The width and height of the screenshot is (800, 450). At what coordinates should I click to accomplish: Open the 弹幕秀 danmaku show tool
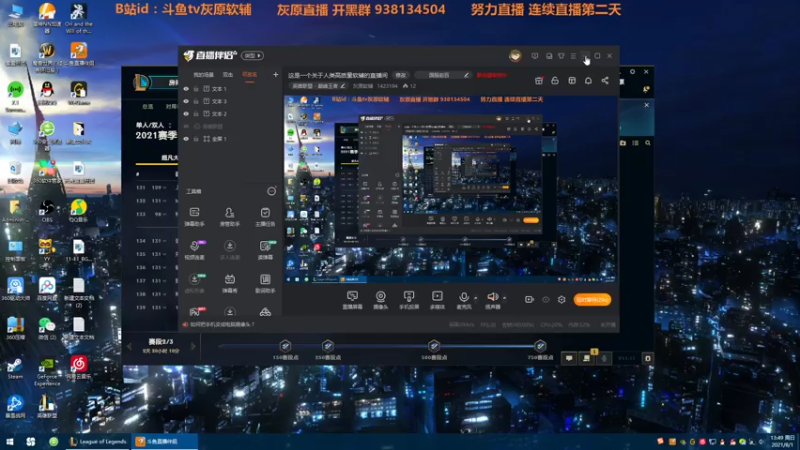pyautogui.click(x=230, y=283)
